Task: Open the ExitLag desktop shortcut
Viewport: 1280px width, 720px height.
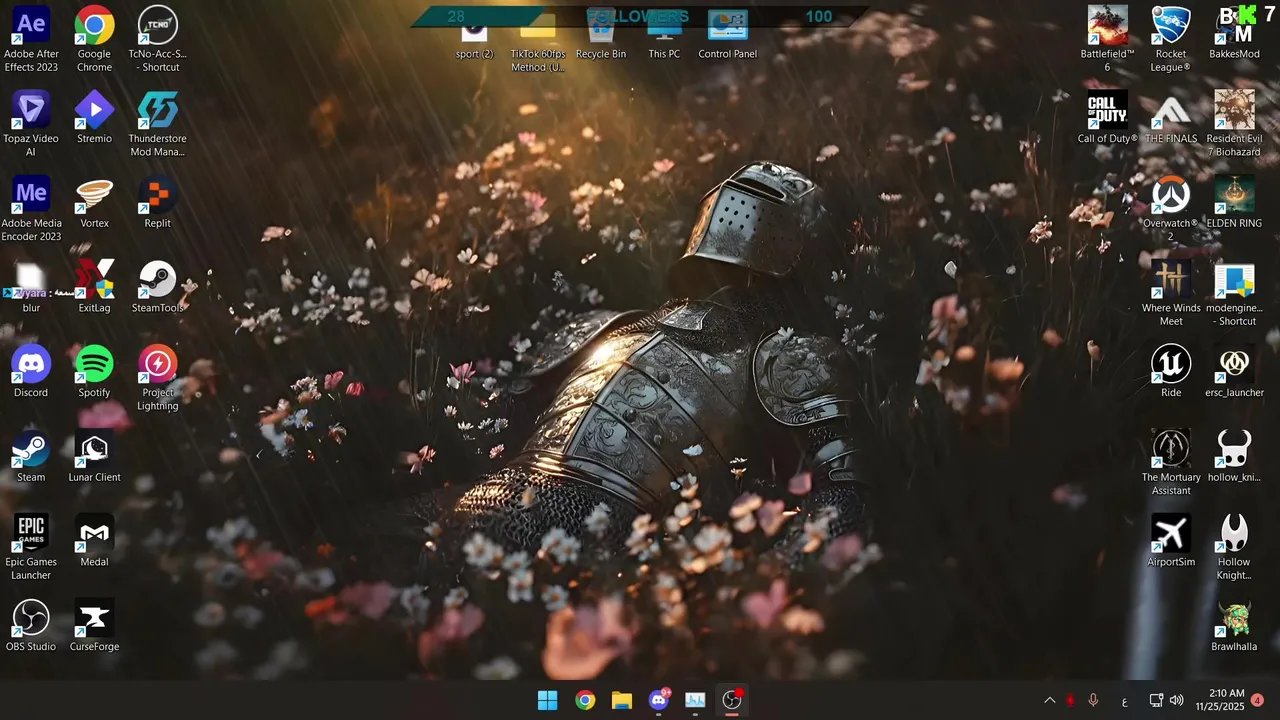Action: 94,288
